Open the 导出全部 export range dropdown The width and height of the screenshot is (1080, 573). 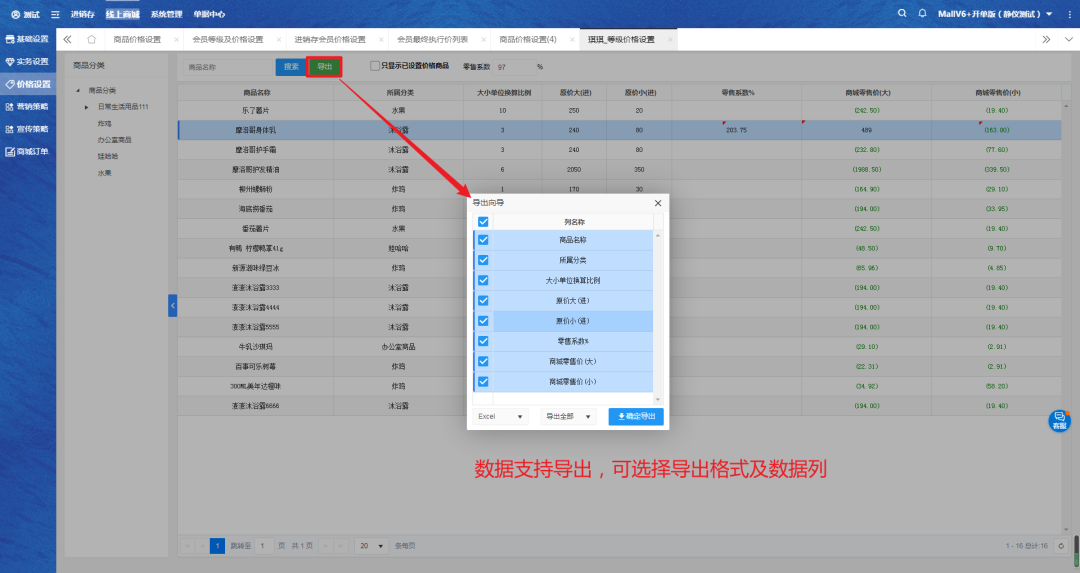click(x=568, y=416)
